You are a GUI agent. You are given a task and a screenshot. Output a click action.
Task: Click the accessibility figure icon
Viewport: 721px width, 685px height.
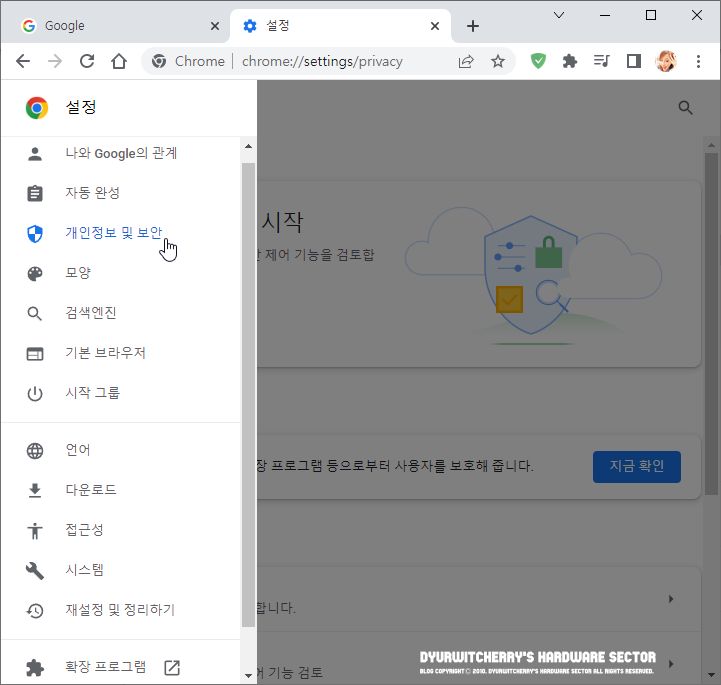coord(35,531)
